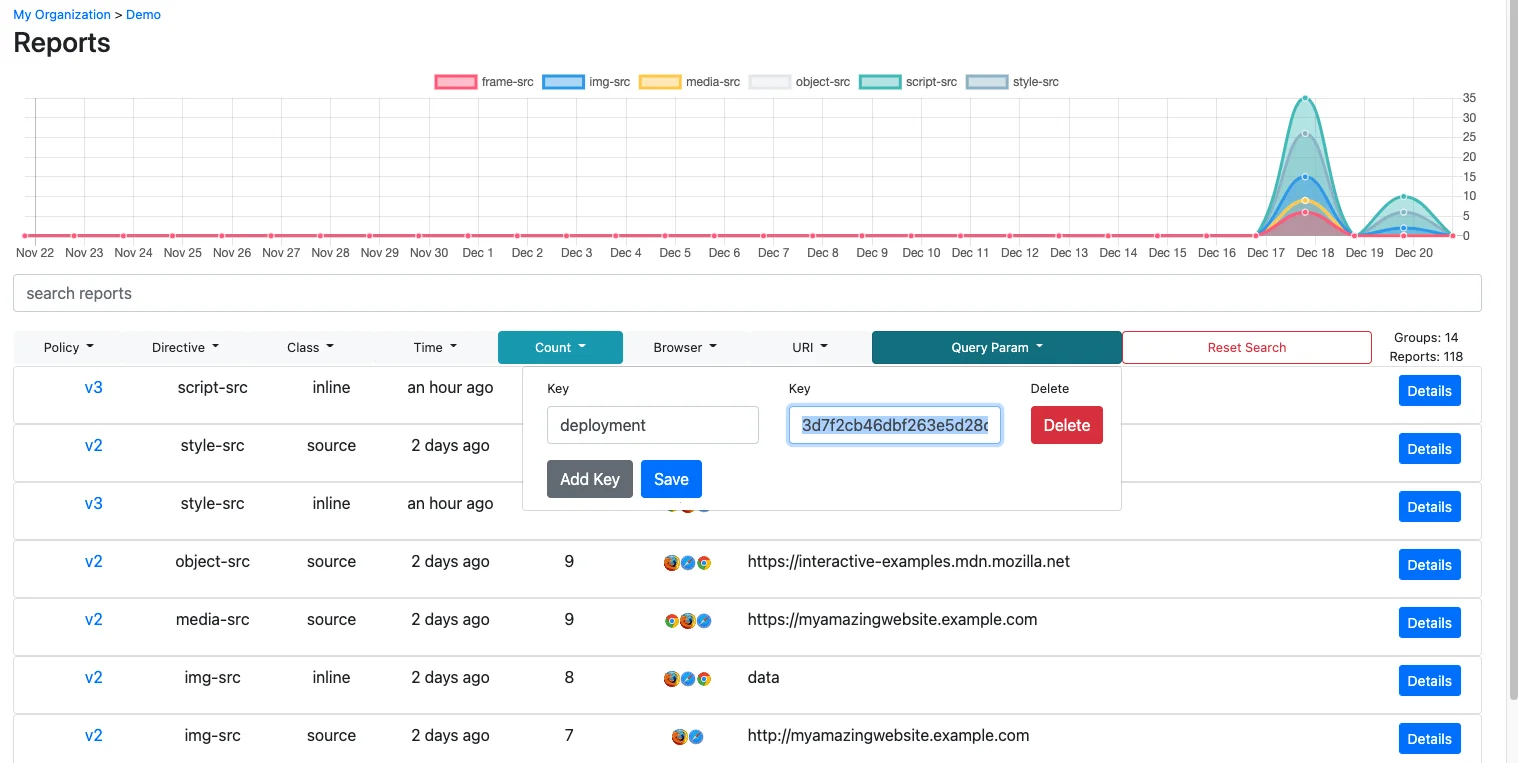The image size is (1518, 763).
Task: Click the Safari icon in the bottom img-src row
Action: (695, 736)
